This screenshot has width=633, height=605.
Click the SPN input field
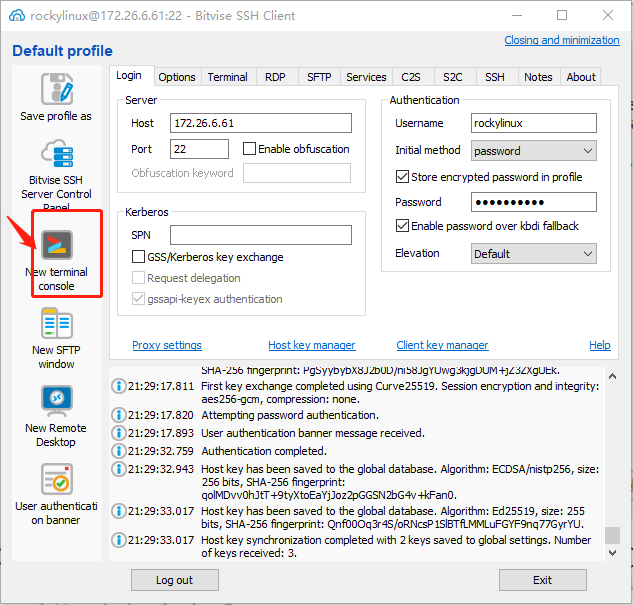(x=261, y=235)
